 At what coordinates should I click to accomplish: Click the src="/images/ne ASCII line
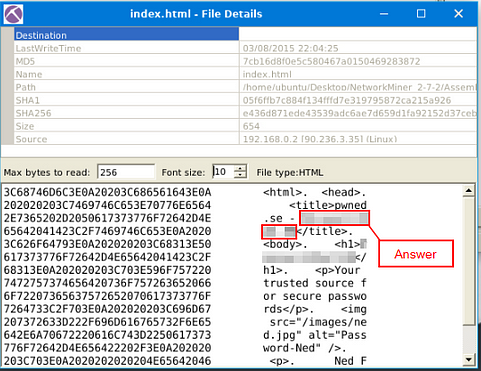pyautogui.click(x=318, y=322)
